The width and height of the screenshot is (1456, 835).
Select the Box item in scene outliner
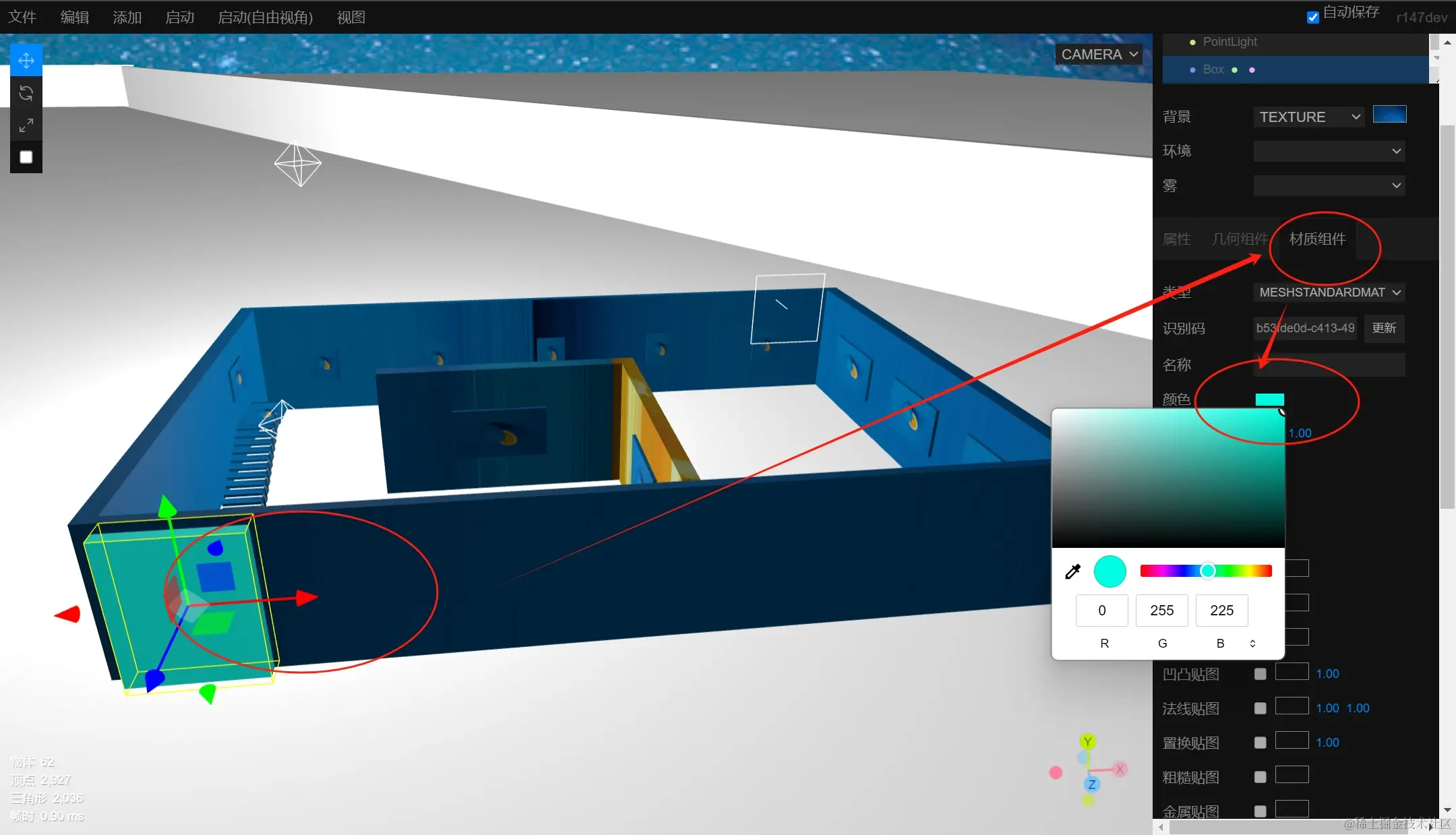pos(1213,69)
